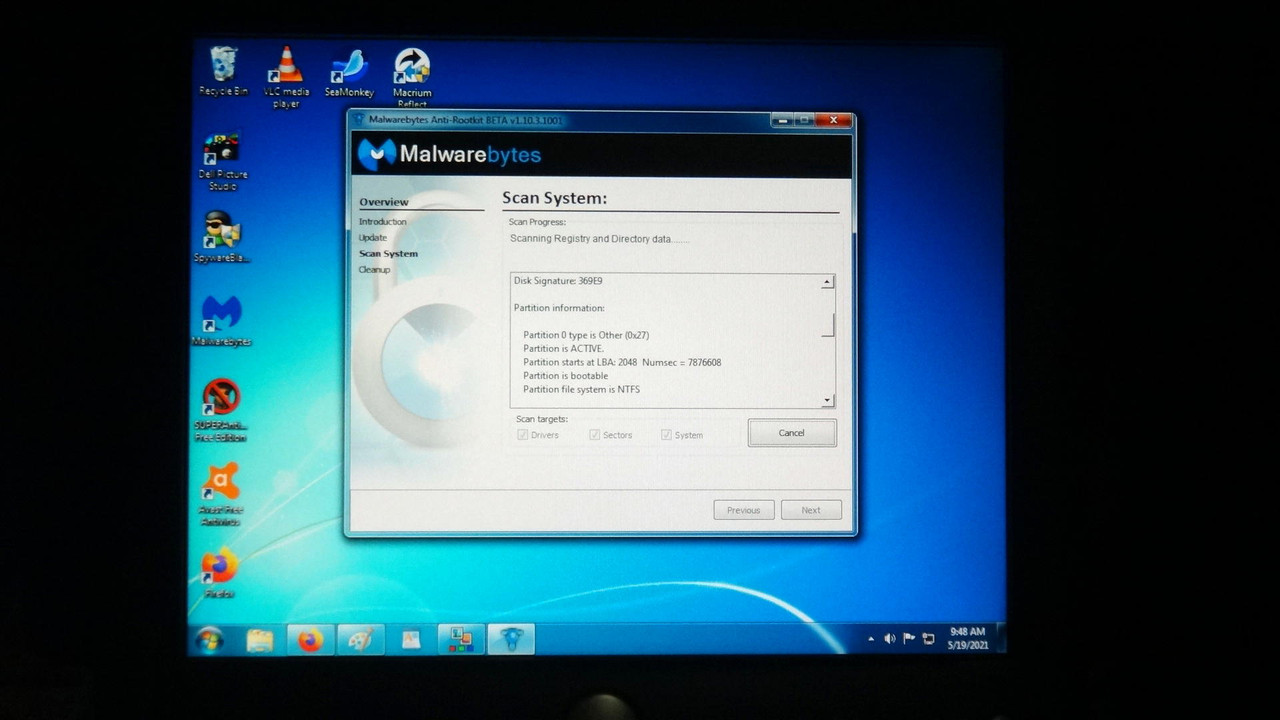This screenshot has height=720, width=1280.
Task: Open VLC media player desktop icon
Action: (x=286, y=77)
